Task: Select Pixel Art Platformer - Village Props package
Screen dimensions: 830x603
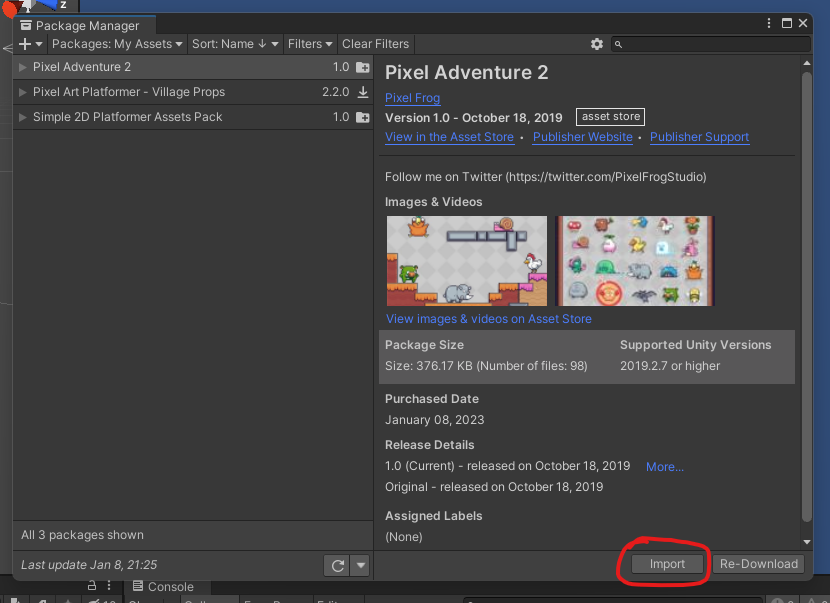Action: (193, 92)
